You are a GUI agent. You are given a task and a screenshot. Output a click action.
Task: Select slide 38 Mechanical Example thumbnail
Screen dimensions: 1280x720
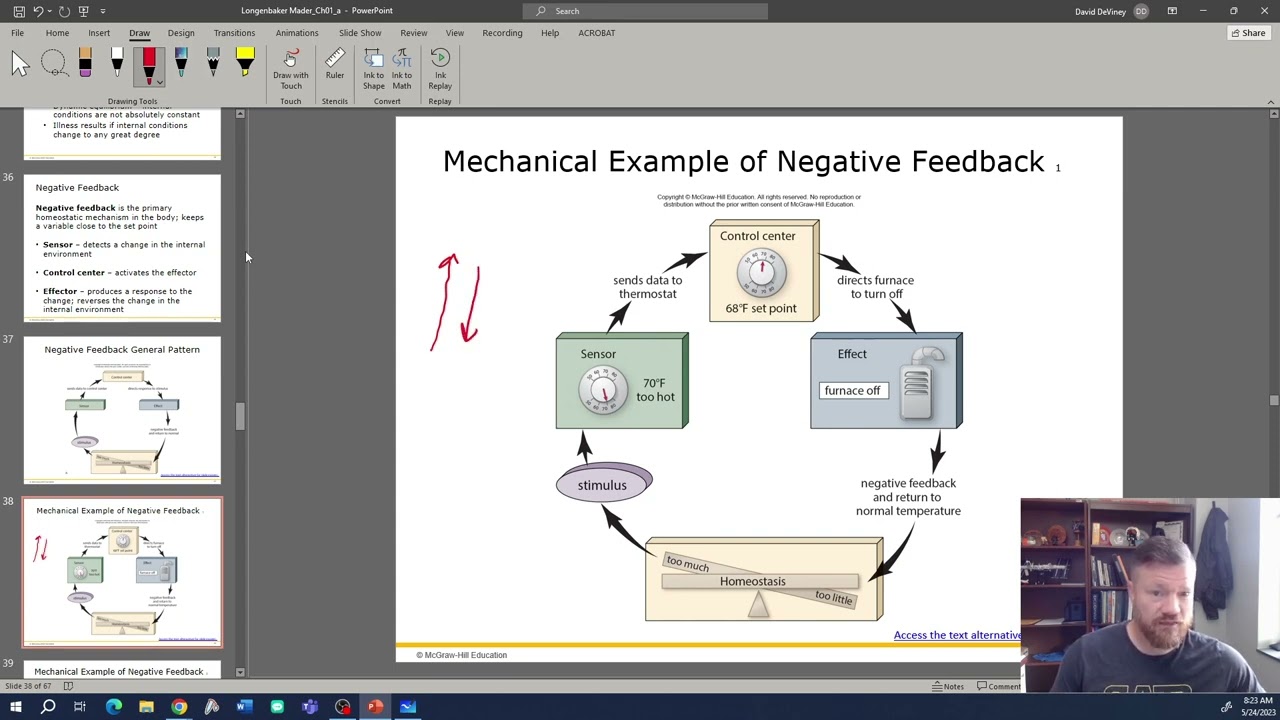coord(122,572)
